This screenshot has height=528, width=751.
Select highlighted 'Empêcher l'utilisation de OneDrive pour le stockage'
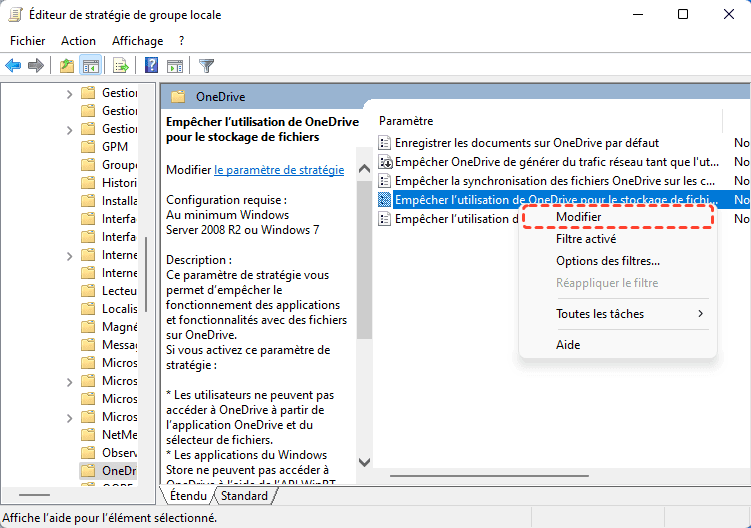click(556, 199)
